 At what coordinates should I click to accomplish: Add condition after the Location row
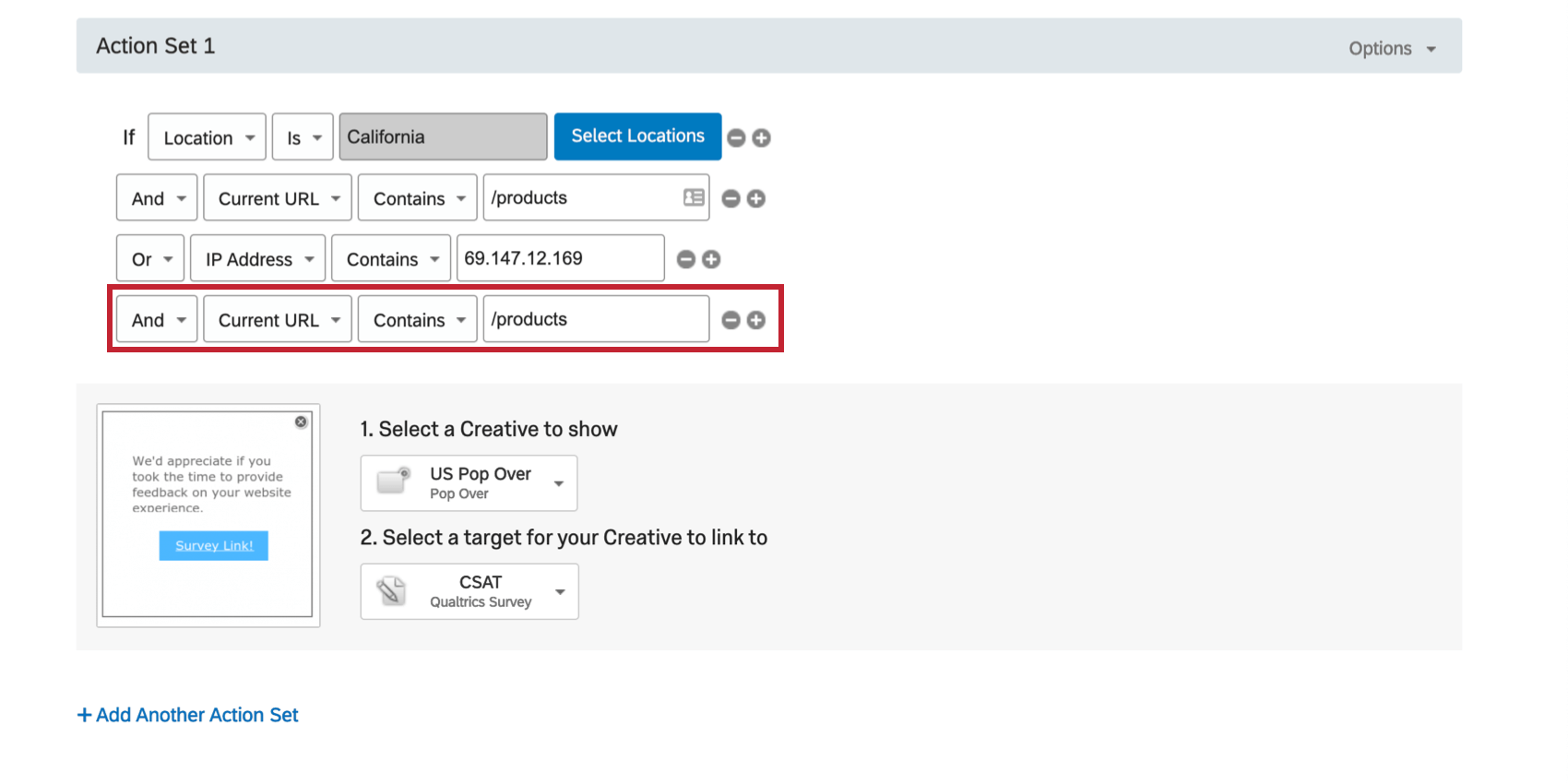click(x=761, y=137)
